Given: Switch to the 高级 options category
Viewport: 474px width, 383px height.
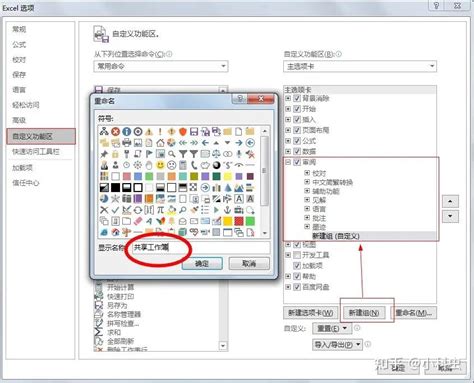Looking at the screenshot, I should click(x=19, y=120).
